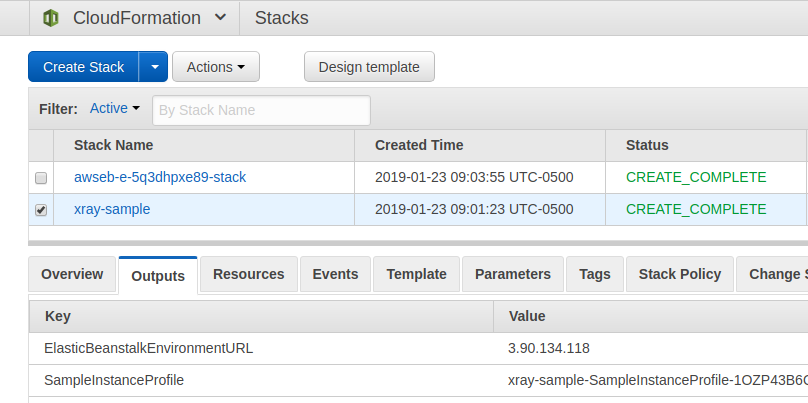The width and height of the screenshot is (808, 403).
Task: Open the awseb-e-5q3dhpxe89-stack link
Action: [x=160, y=177]
